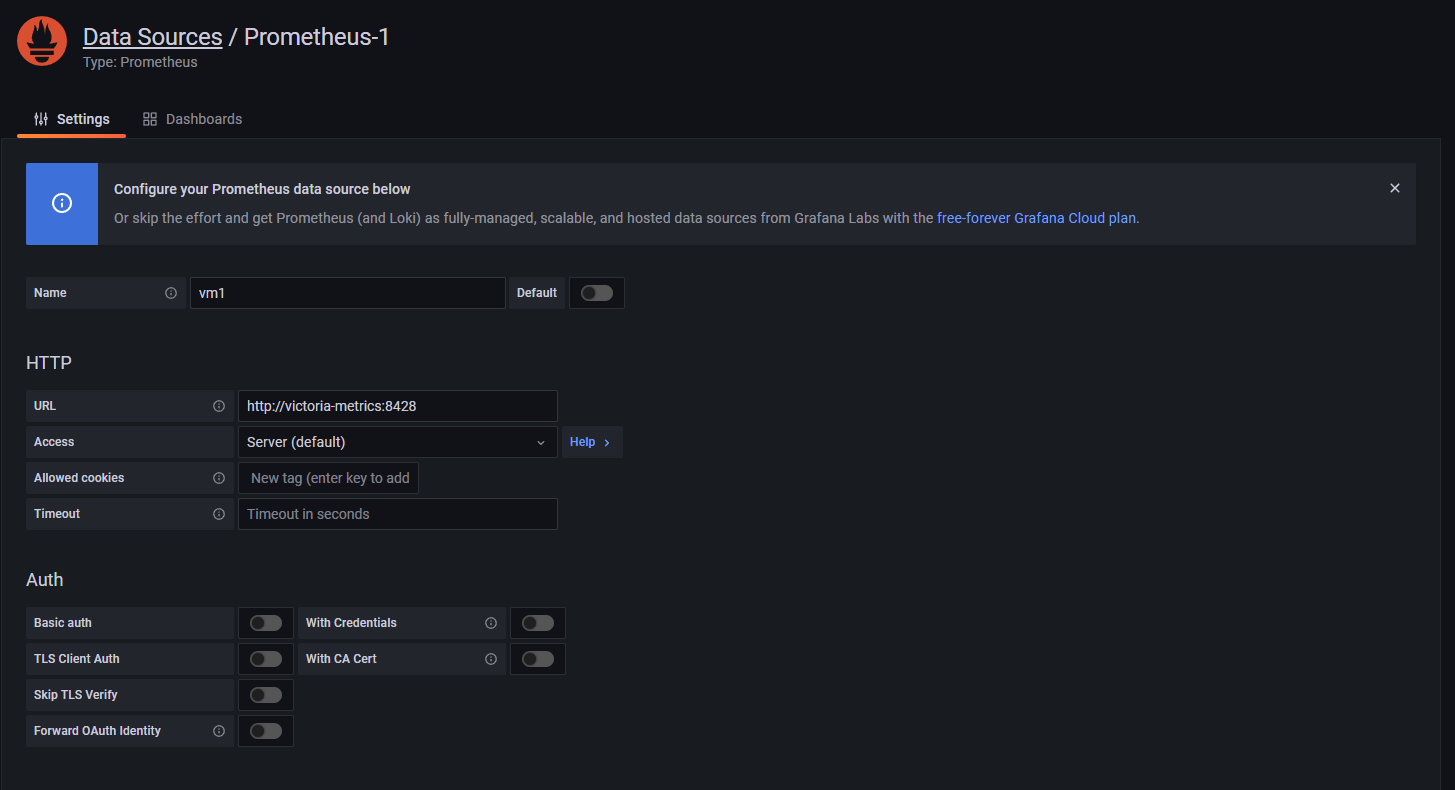The width and height of the screenshot is (1455, 790).
Task: Click the blue info icon in the banner
Action: tap(62, 203)
